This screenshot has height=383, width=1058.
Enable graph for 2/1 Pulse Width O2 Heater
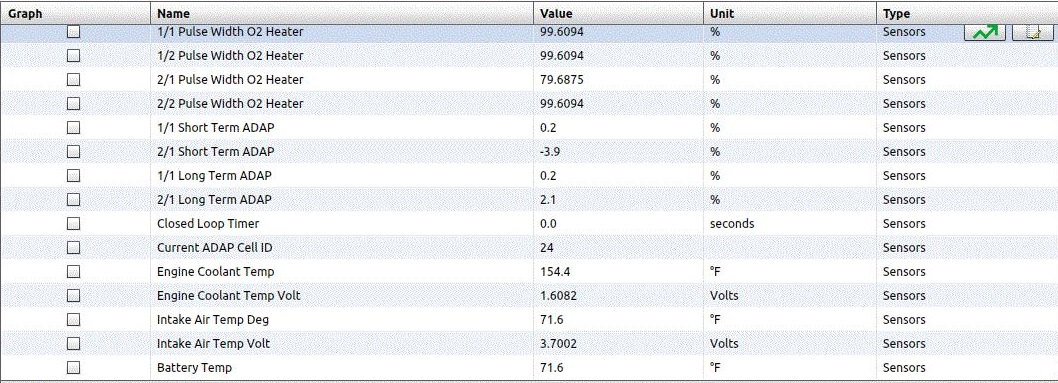click(x=74, y=80)
